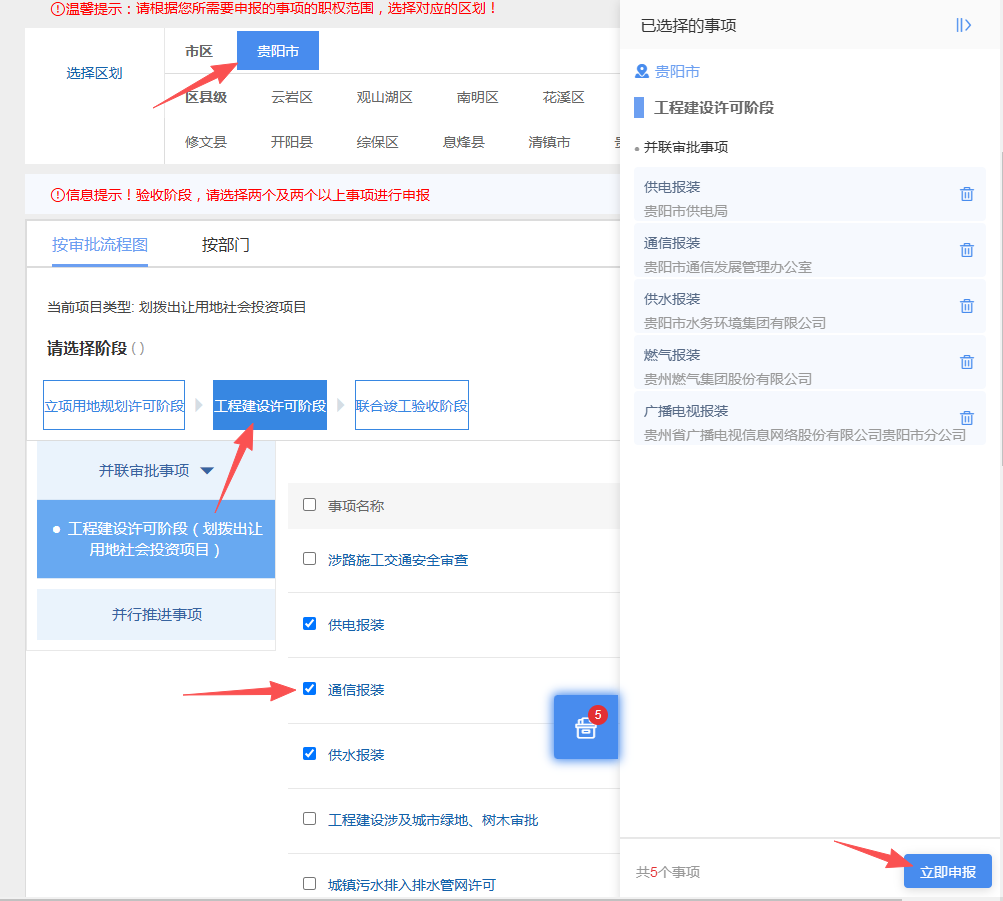Screen dimensions: 1003x901
Task: Choose the 立项用地规划许可阶段 stage
Action: click(x=114, y=405)
